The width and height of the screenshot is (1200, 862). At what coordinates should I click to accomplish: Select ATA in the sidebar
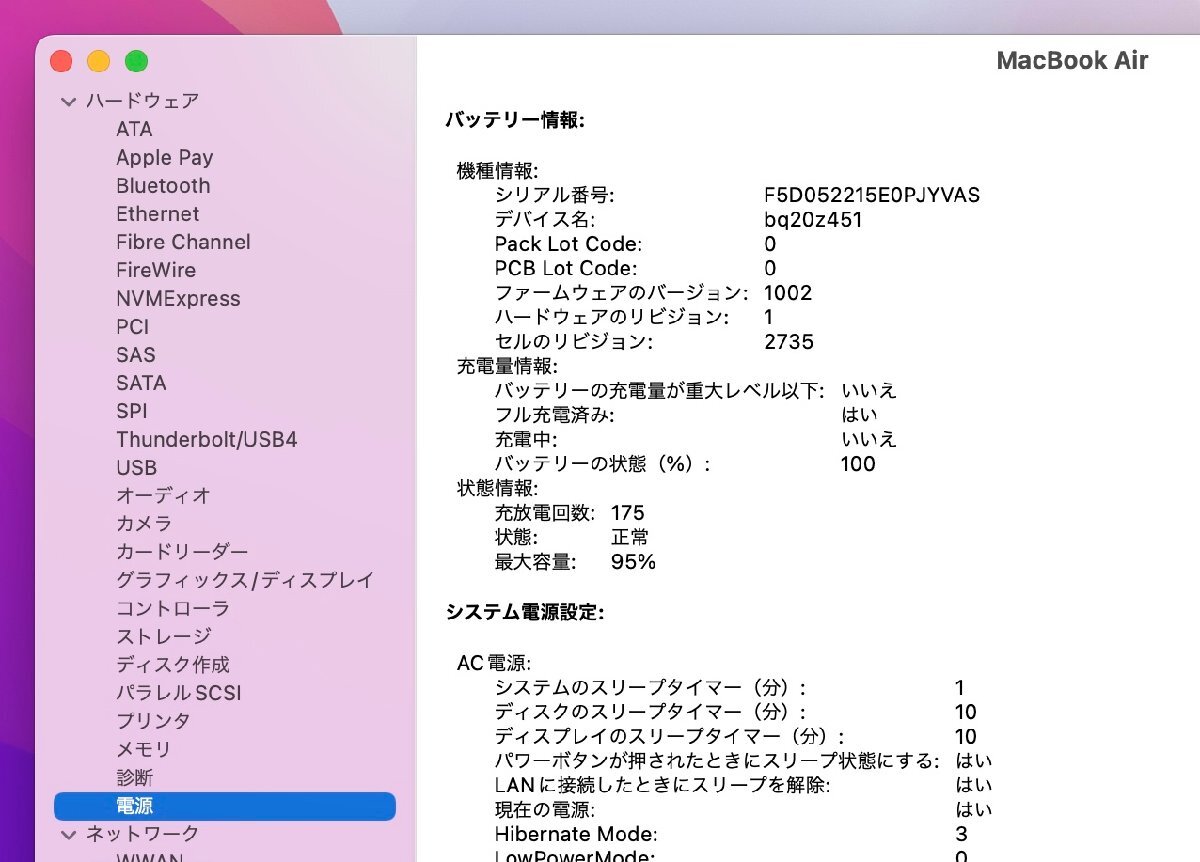pyautogui.click(x=134, y=129)
